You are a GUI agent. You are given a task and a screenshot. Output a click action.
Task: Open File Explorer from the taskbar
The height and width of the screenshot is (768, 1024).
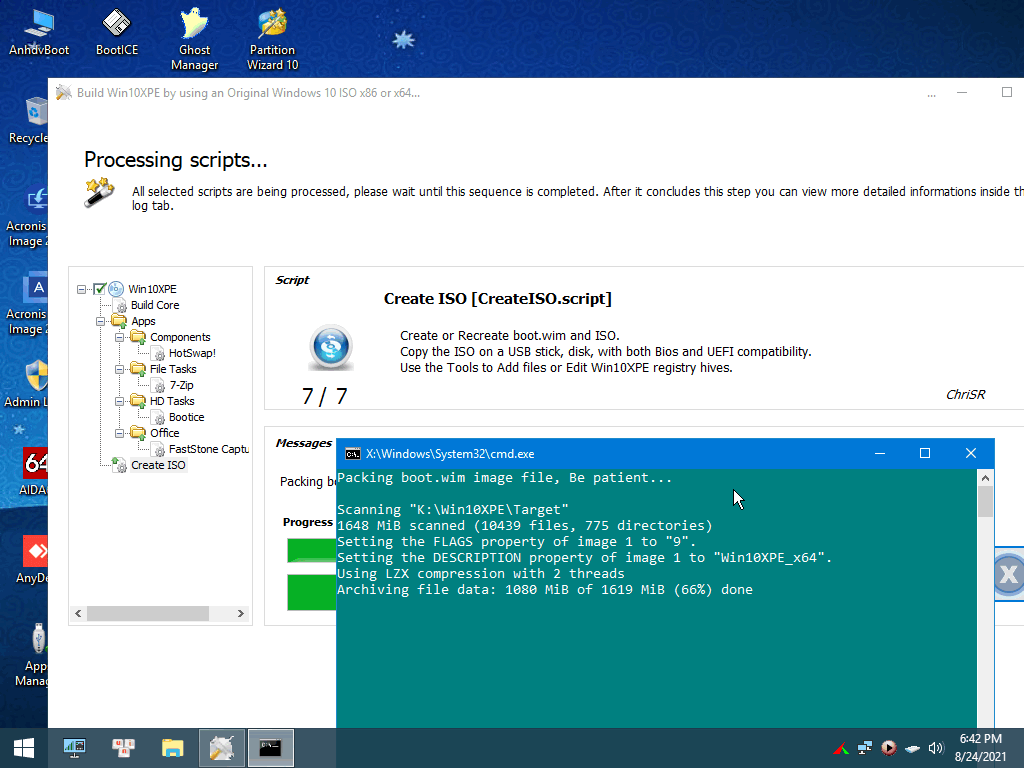click(172, 748)
